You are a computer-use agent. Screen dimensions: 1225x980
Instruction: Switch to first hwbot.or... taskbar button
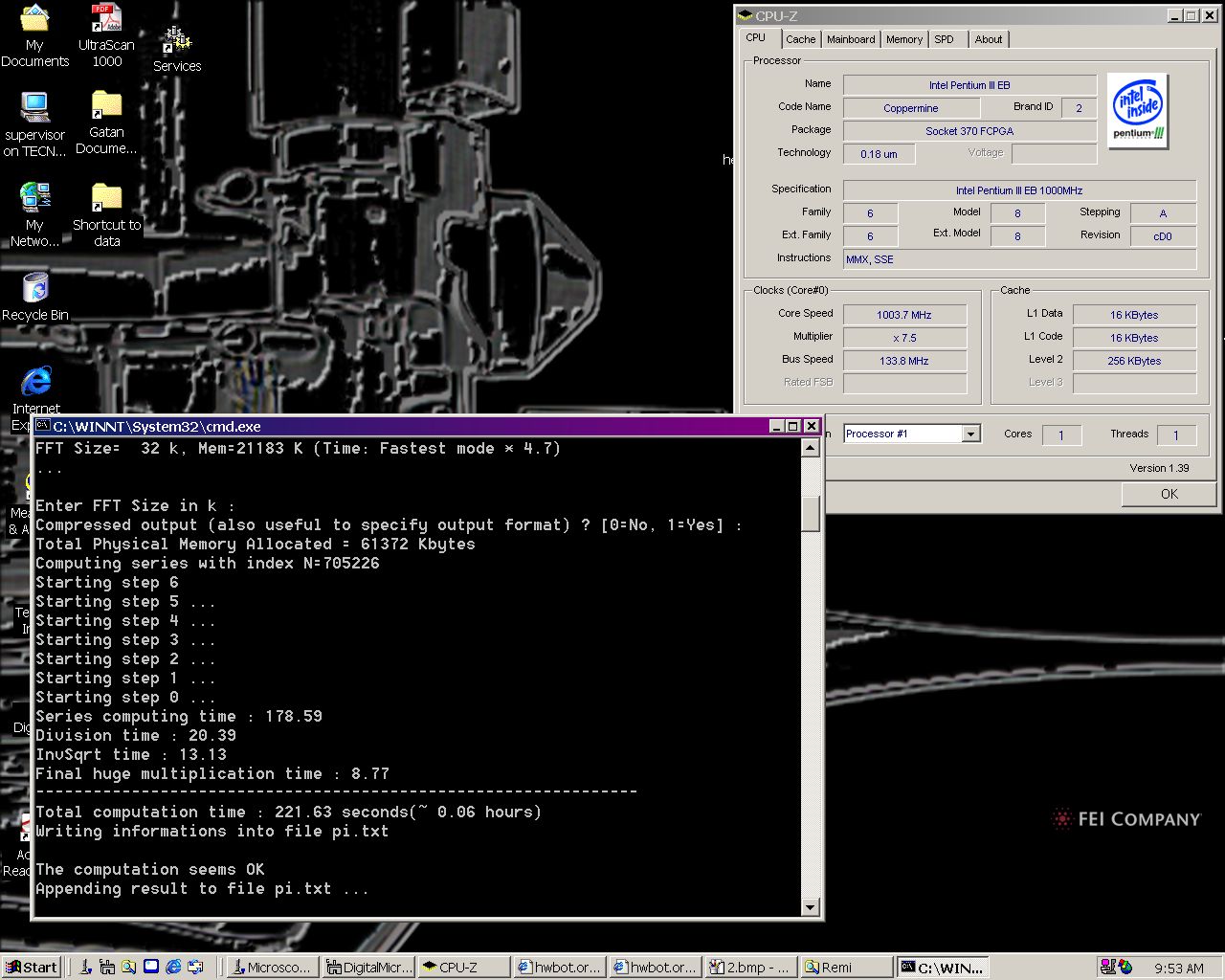click(x=560, y=968)
